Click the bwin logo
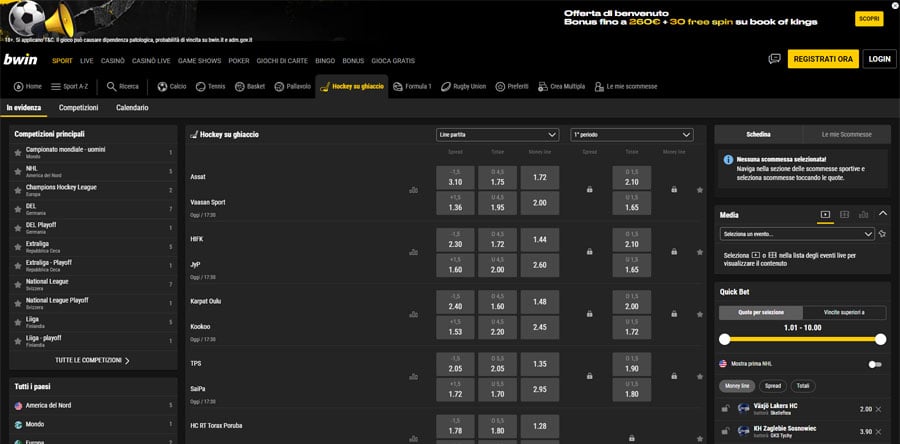The height and width of the screenshot is (444, 900). coord(21,59)
